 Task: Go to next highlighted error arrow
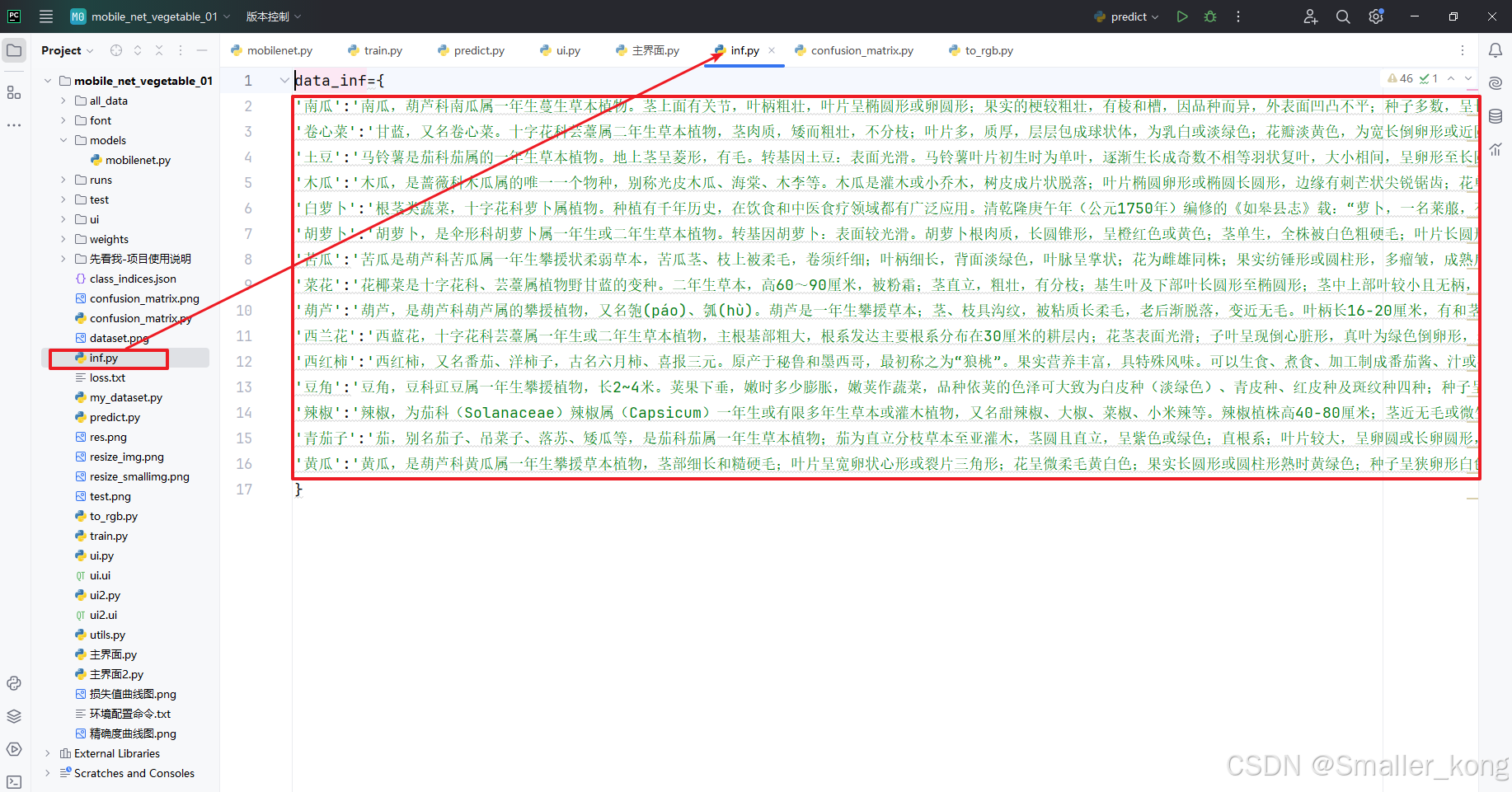click(x=1468, y=79)
